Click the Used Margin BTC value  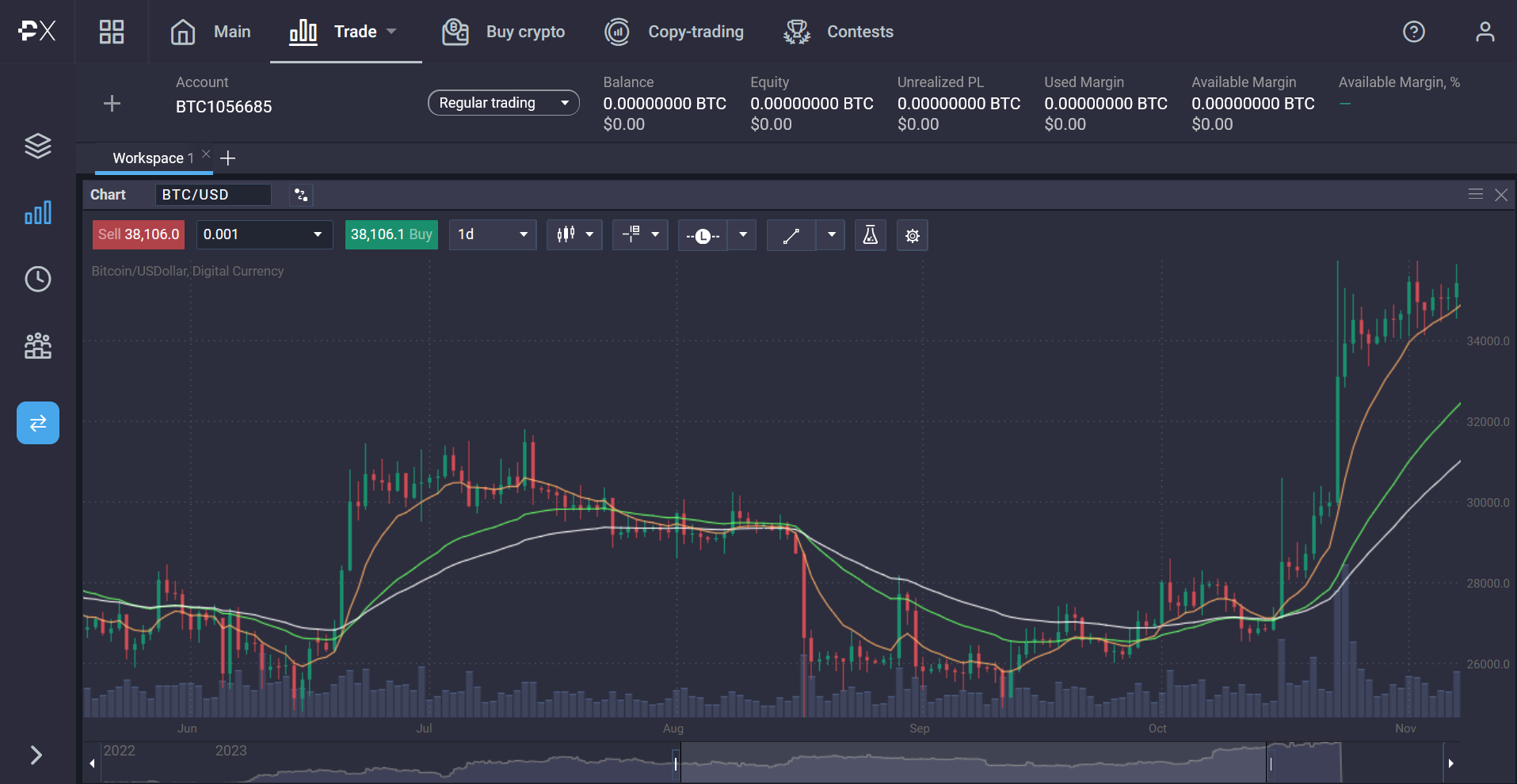1106,104
